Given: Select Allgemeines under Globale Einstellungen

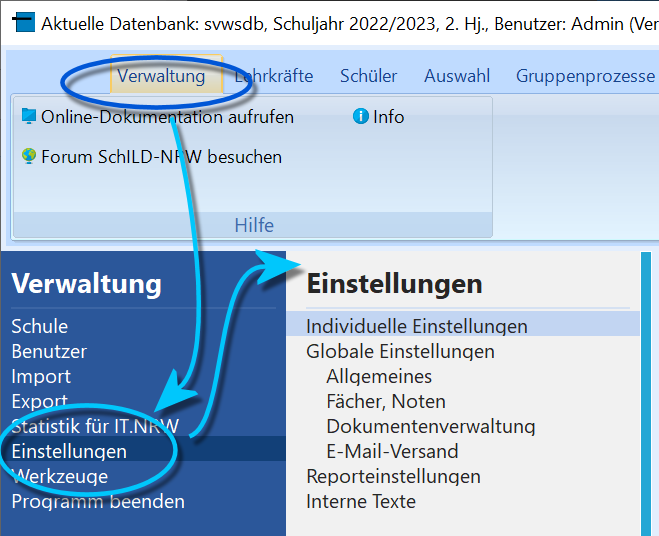Looking at the screenshot, I should (379, 376).
